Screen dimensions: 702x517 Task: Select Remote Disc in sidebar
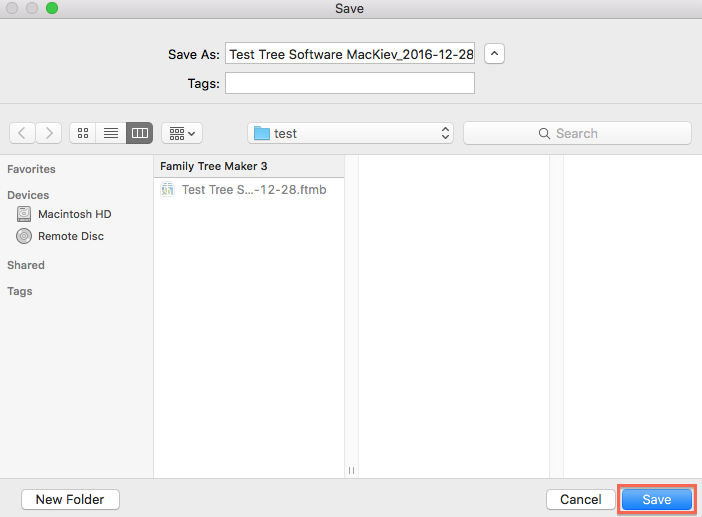pos(60,236)
